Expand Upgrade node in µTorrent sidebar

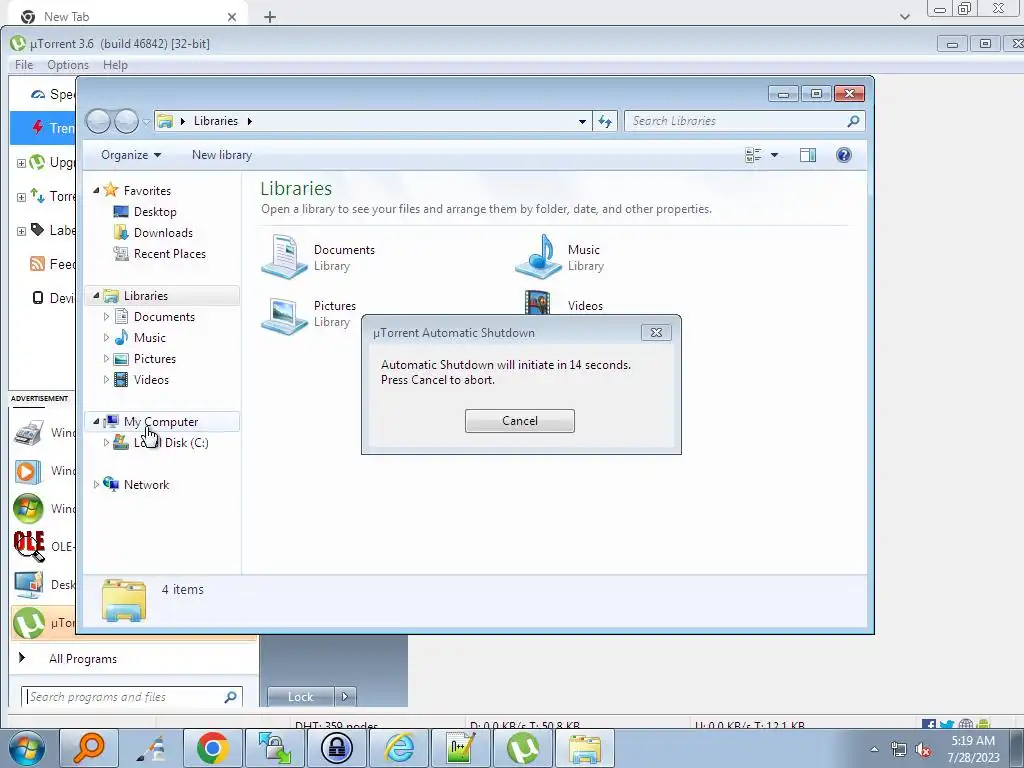pos(21,163)
